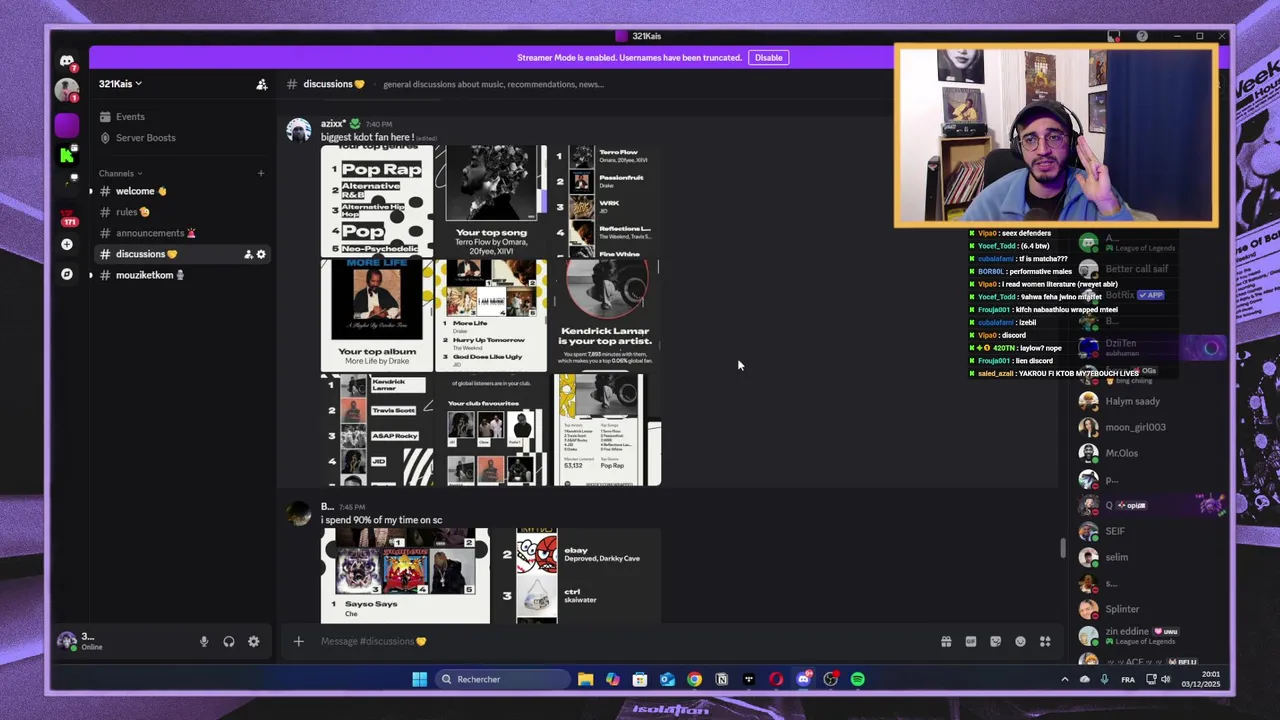Click the chat scrollbar thumb
This screenshot has height=720, width=1280.
coord(1062,548)
